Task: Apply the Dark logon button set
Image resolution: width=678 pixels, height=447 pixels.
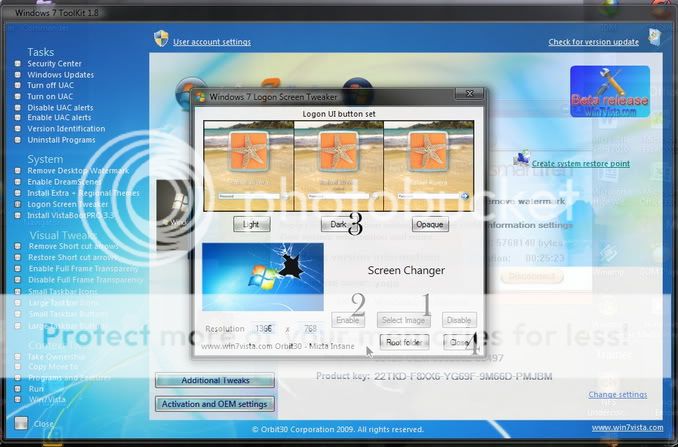Action: click(x=339, y=224)
